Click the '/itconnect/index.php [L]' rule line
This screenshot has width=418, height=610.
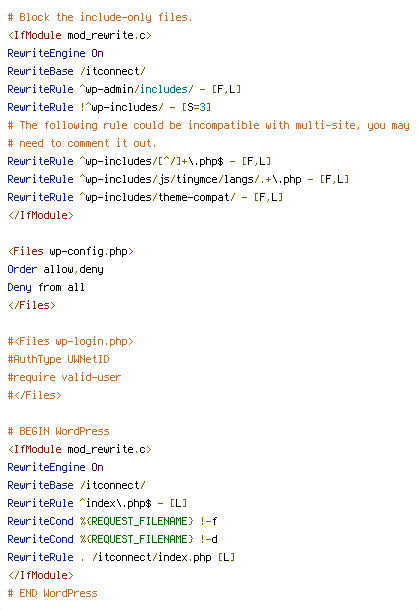121,557
